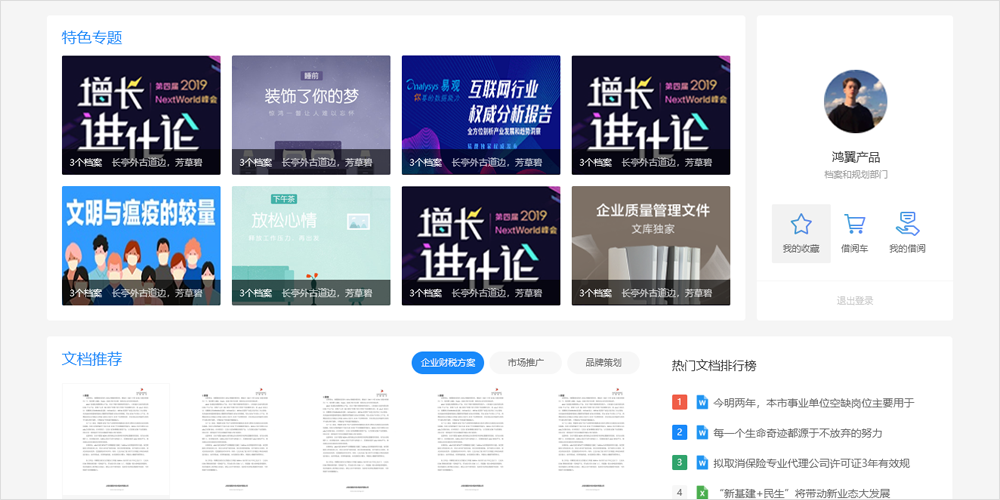Click the blue rank 2 badge
The height and width of the screenshot is (500, 1000).
pos(679,432)
